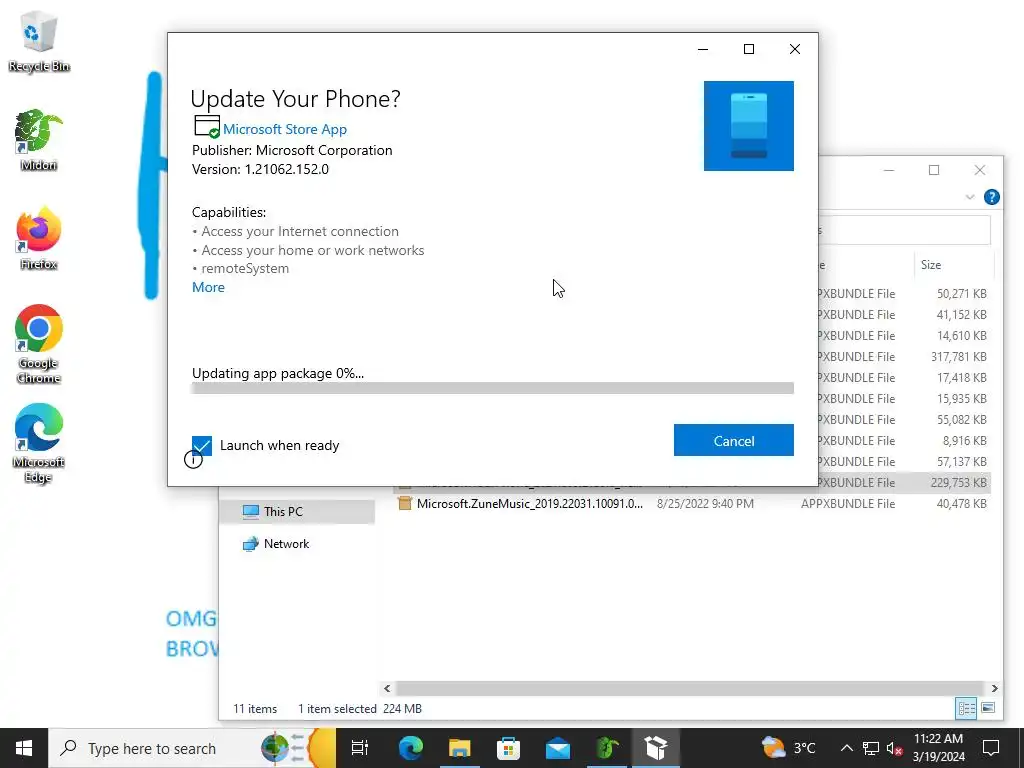This screenshot has height=768, width=1024.
Task: Cancel the Your Phone app update
Action: [x=733, y=441]
